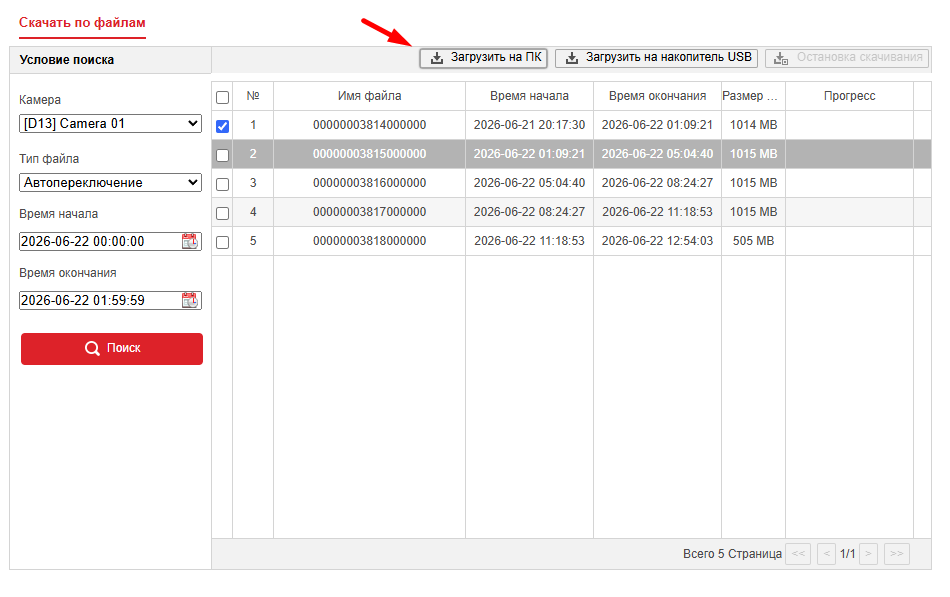The width and height of the screenshot is (950, 597).
Task: Click the Время начала column header in table
Action: pos(530,96)
